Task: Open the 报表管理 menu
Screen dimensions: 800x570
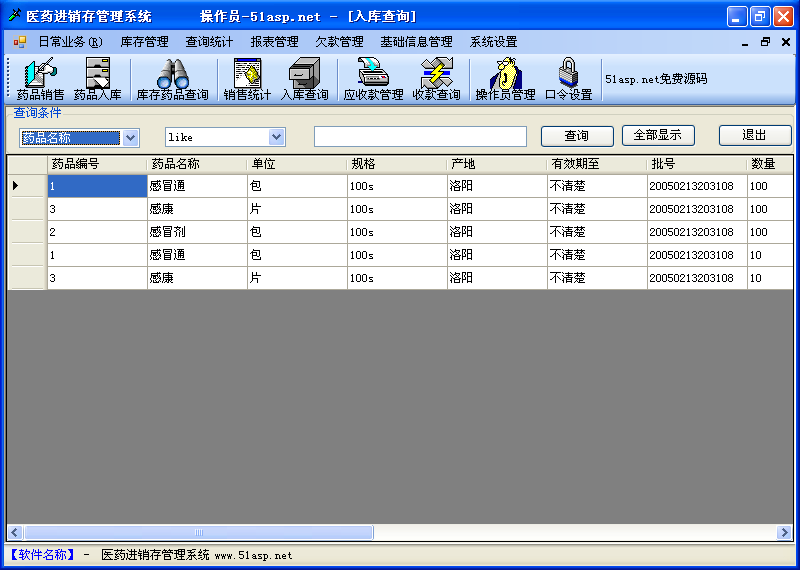Action: point(274,42)
